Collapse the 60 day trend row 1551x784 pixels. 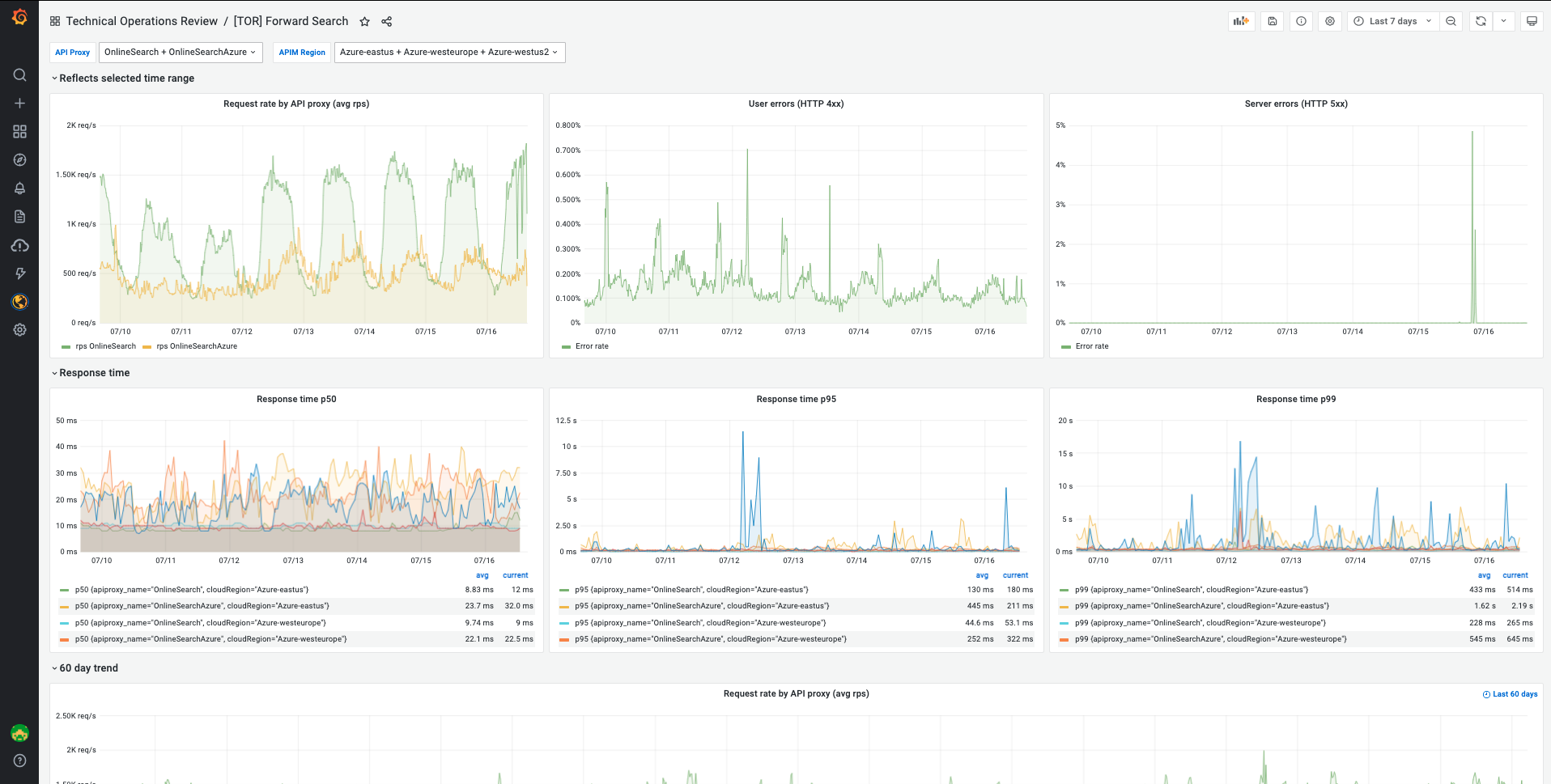click(x=88, y=668)
